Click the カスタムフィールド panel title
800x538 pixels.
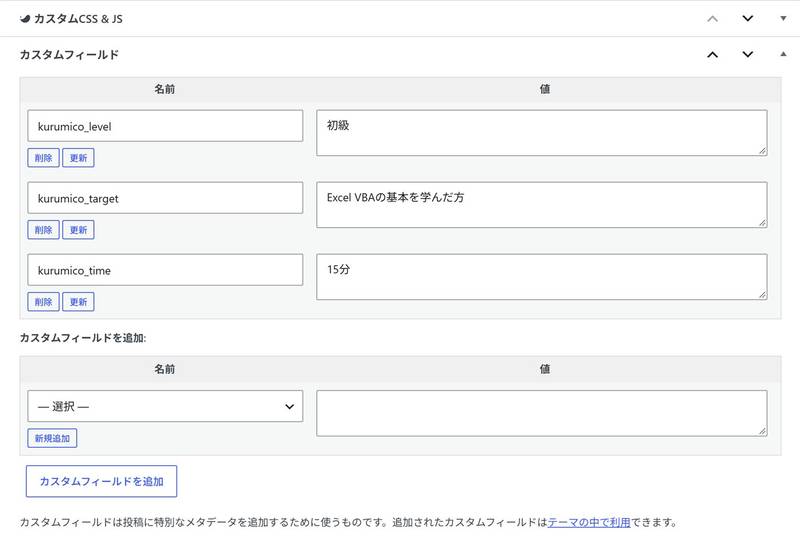click(x=69, y=55)
